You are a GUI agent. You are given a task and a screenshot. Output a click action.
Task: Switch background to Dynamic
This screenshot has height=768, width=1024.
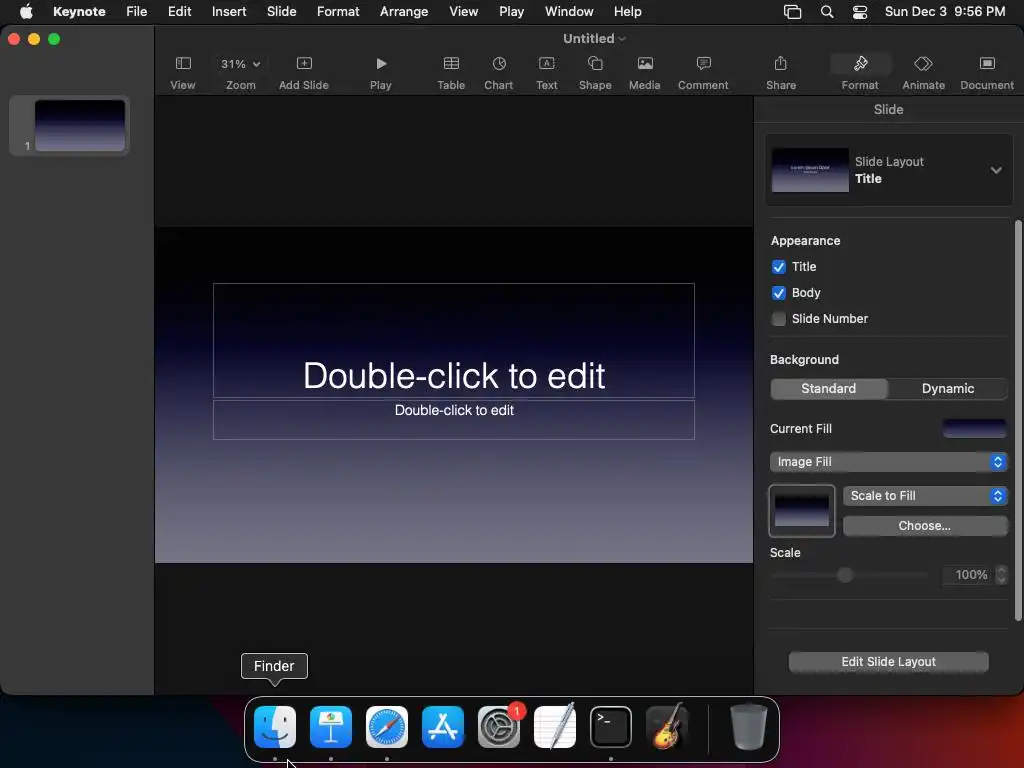point(948,389)
